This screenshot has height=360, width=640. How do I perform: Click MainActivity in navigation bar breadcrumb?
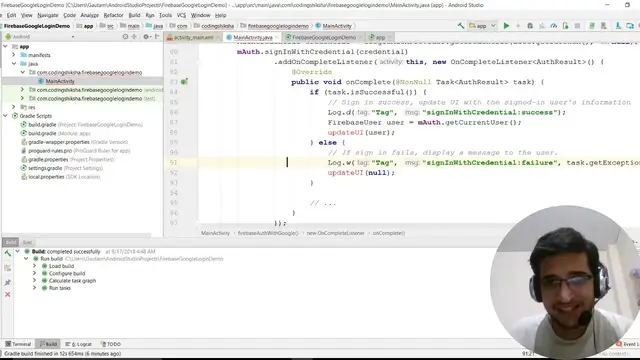point(333,26)
